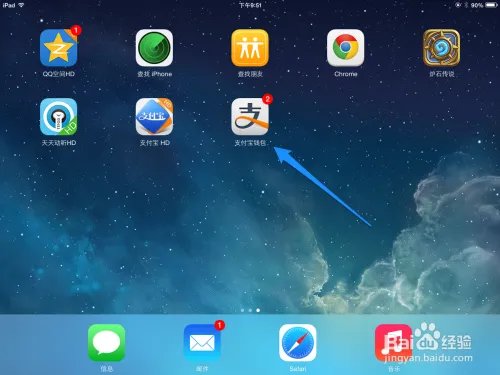The width and height of the screenshot is (500, 375).
Task: Open the Hearthstone game icon
Action: point(442,48)
